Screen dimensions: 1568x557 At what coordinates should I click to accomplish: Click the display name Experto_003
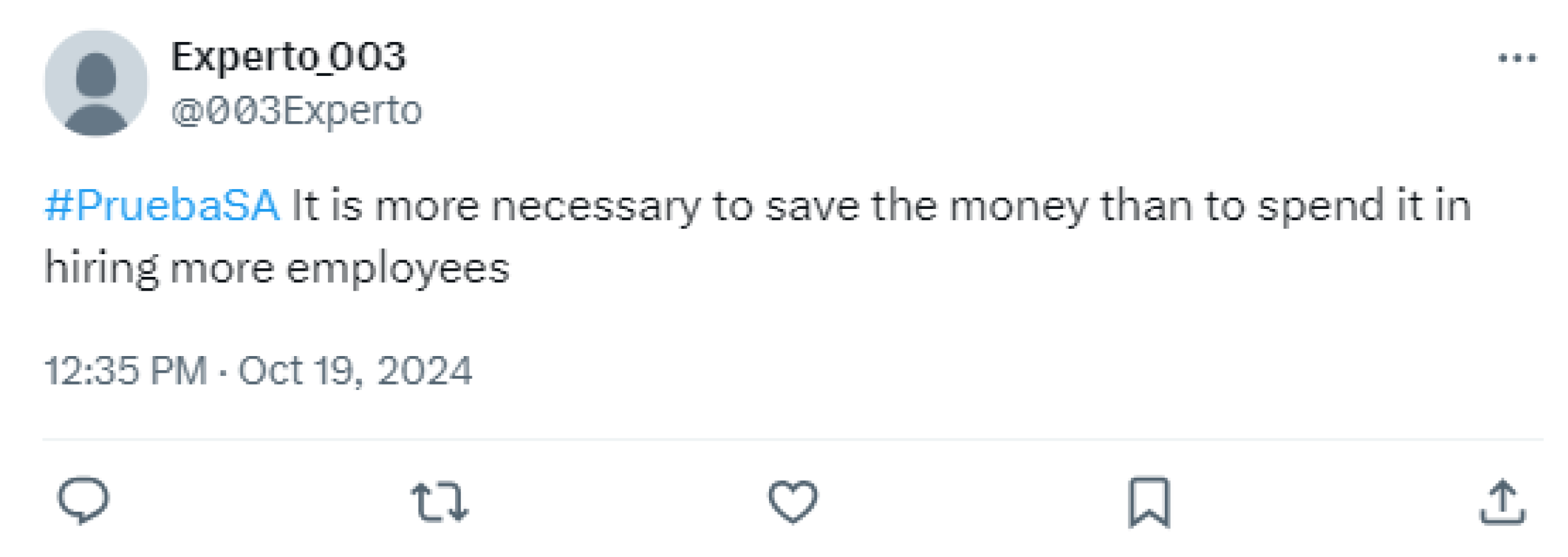pos(288,57)
